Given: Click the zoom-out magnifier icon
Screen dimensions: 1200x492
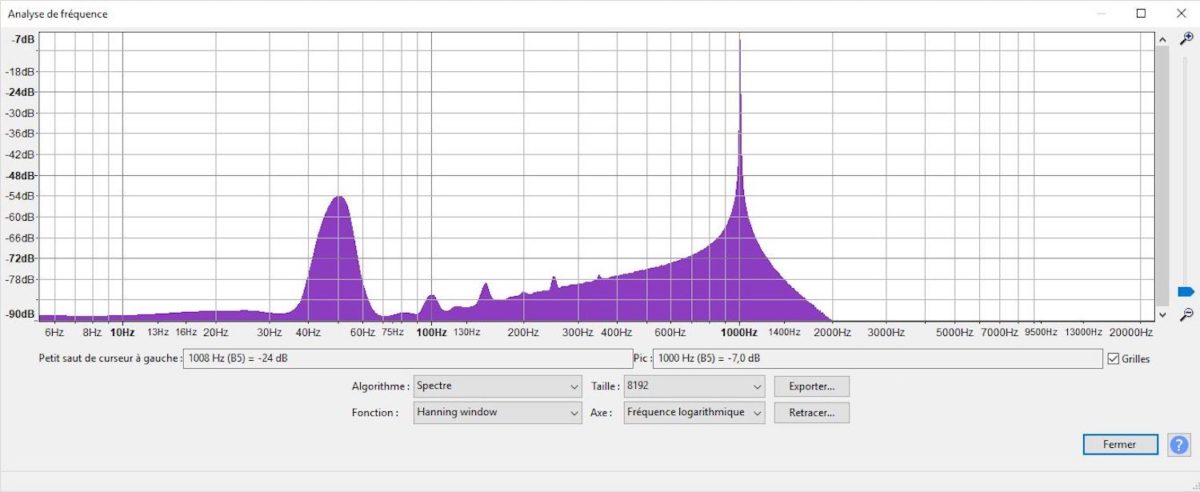Looking at the screenshot, I should pyautogui.click(x=1186, y=314).
